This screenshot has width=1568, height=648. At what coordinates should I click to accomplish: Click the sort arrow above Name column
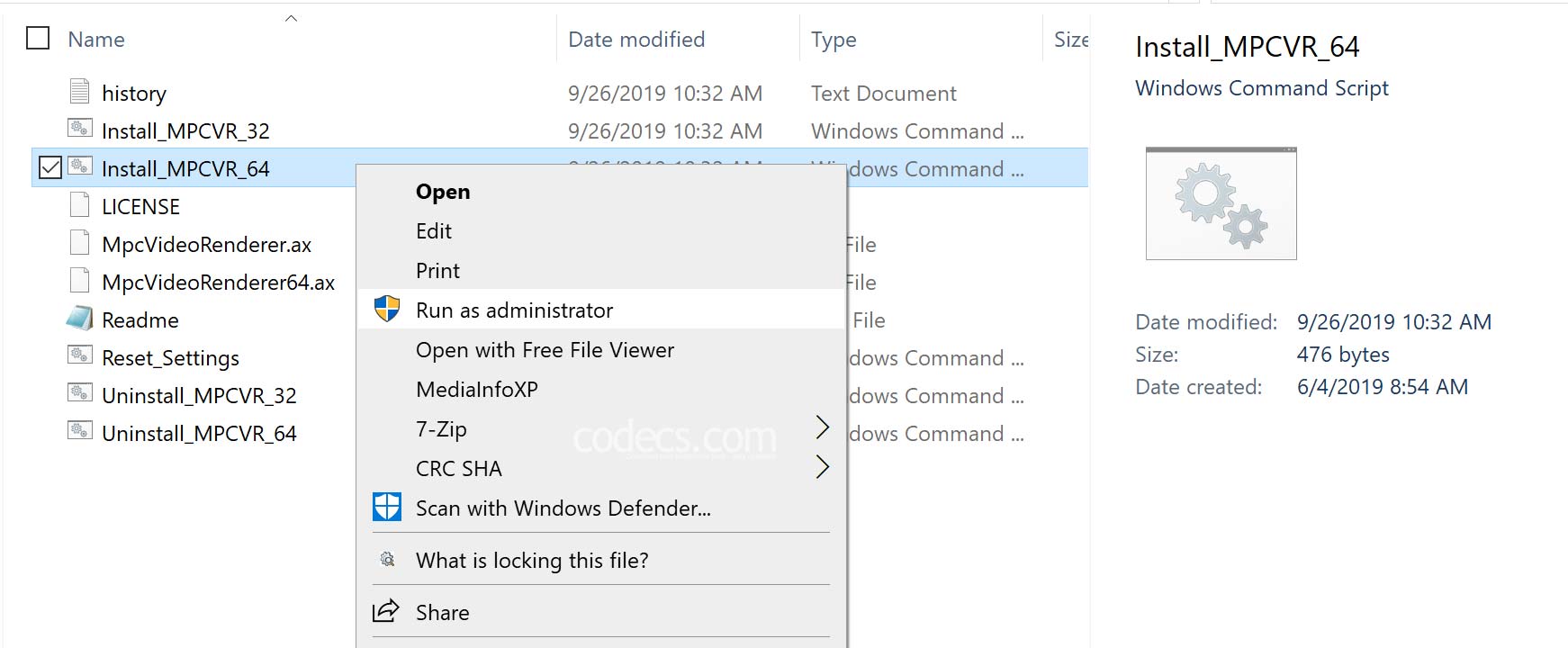[x=291, y=18]
